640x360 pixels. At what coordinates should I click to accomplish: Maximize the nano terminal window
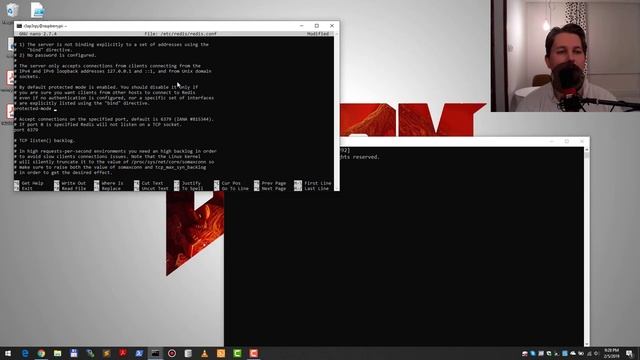317,26
